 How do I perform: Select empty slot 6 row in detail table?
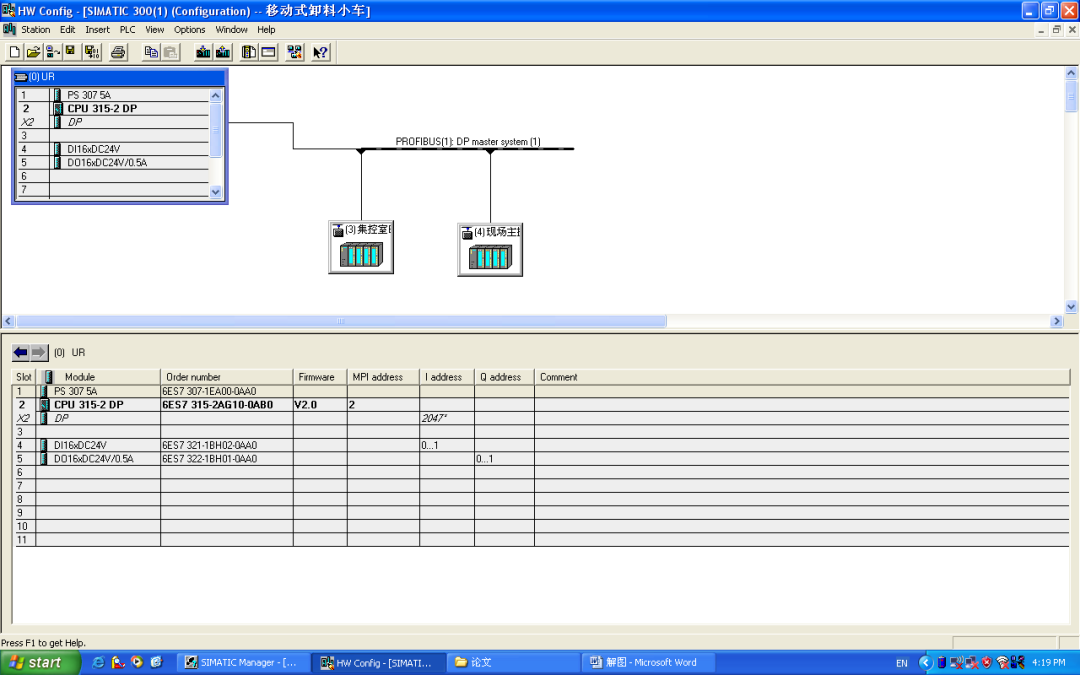[x=542, y=472]
